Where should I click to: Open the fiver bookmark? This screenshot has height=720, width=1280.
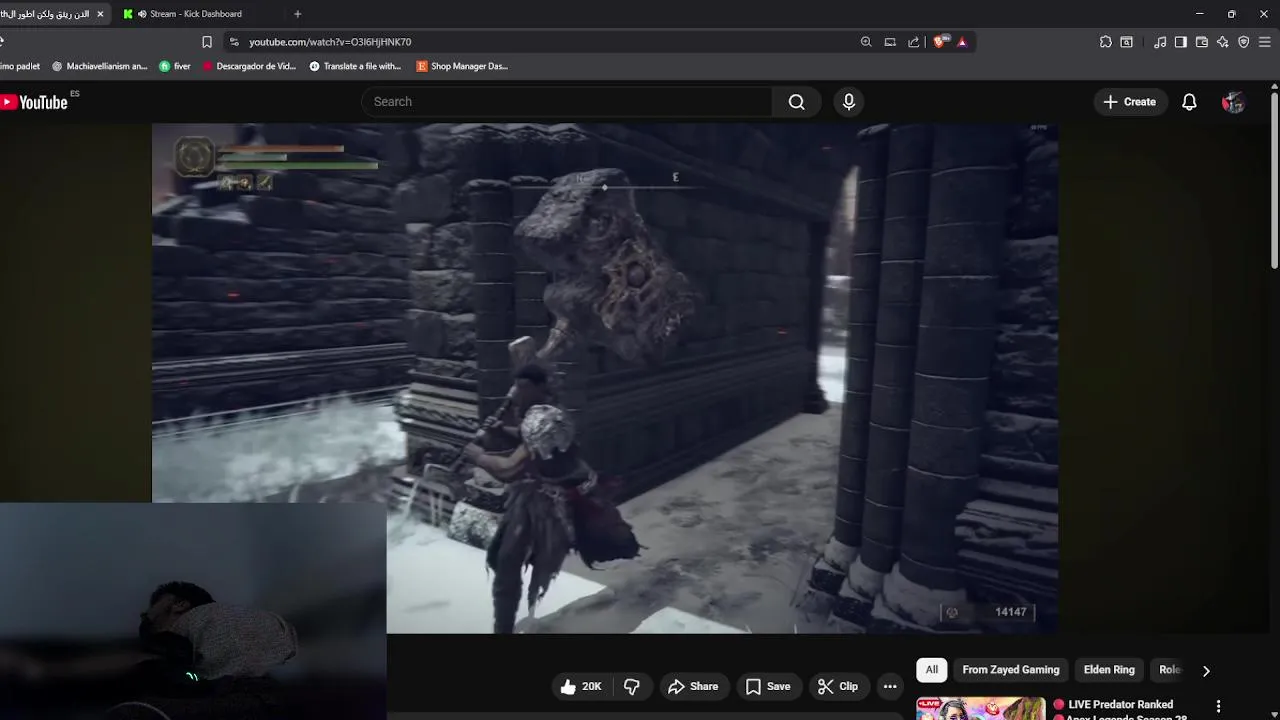[x=174, y=66]
